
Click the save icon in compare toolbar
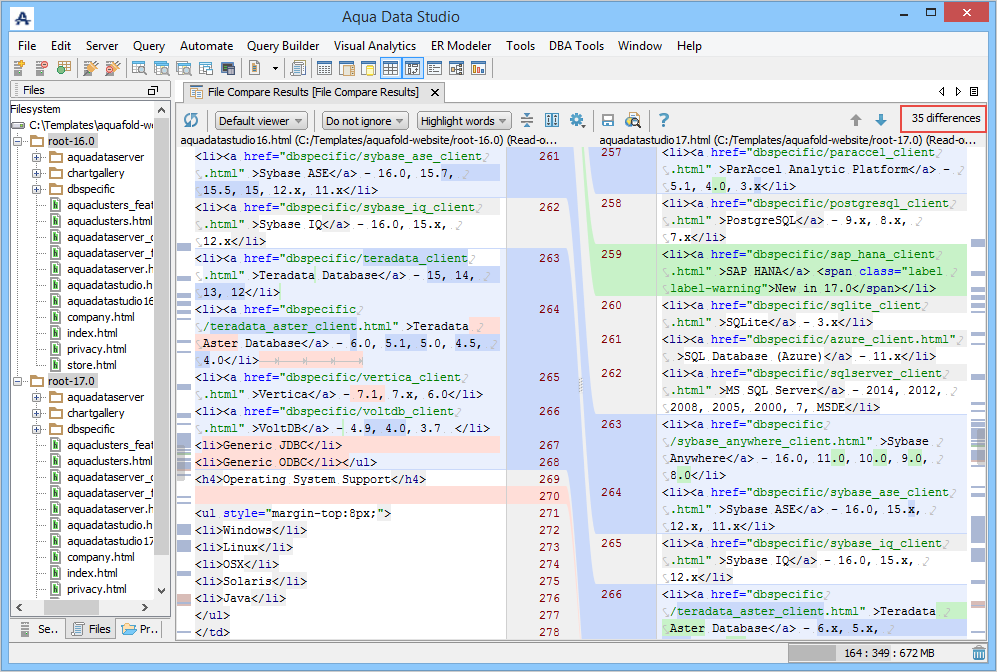608,121
